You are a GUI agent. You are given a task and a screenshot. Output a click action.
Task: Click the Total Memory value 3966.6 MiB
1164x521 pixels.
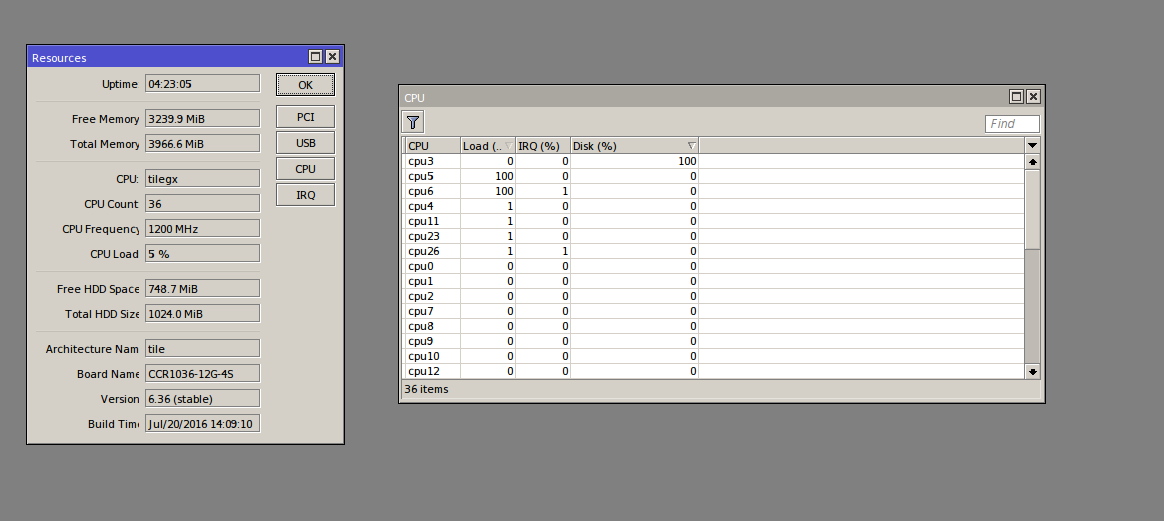click(202, 144)
